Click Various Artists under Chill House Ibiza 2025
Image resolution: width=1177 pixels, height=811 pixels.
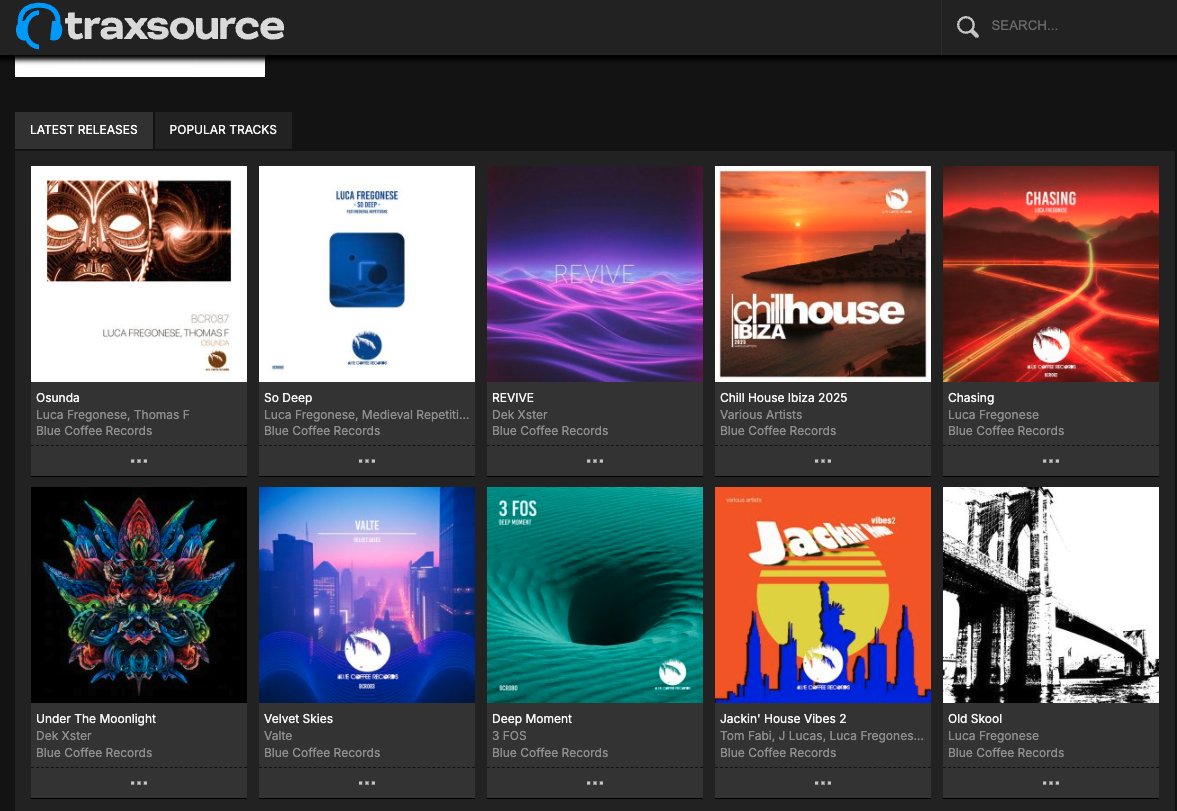point(761,415)
